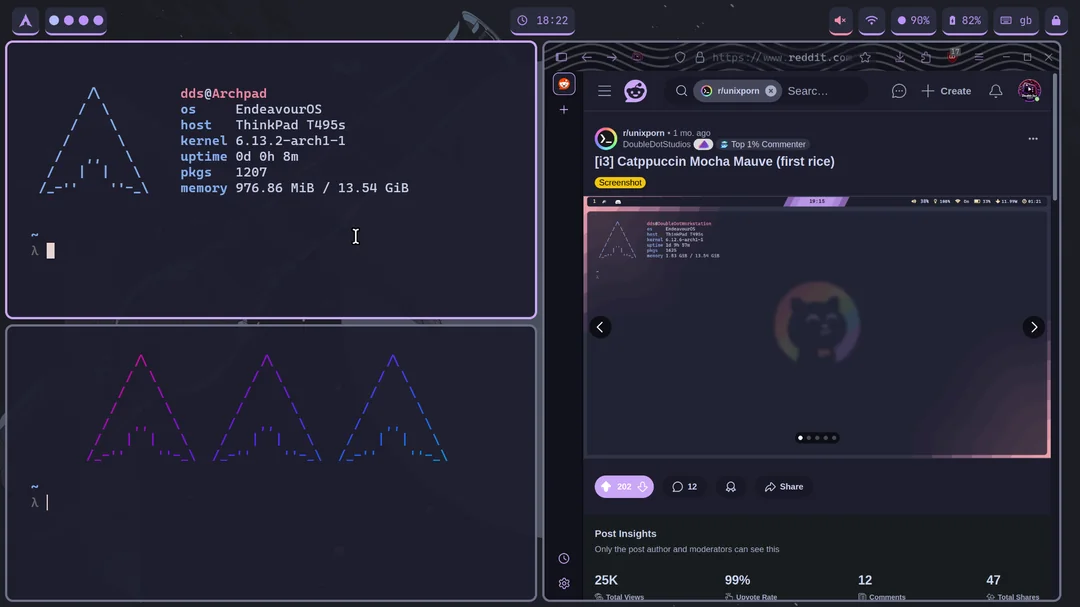The height and width of the screenshot is (607, 1080).
Task: Go to the next gallery image
Action: click(1034, 327)
